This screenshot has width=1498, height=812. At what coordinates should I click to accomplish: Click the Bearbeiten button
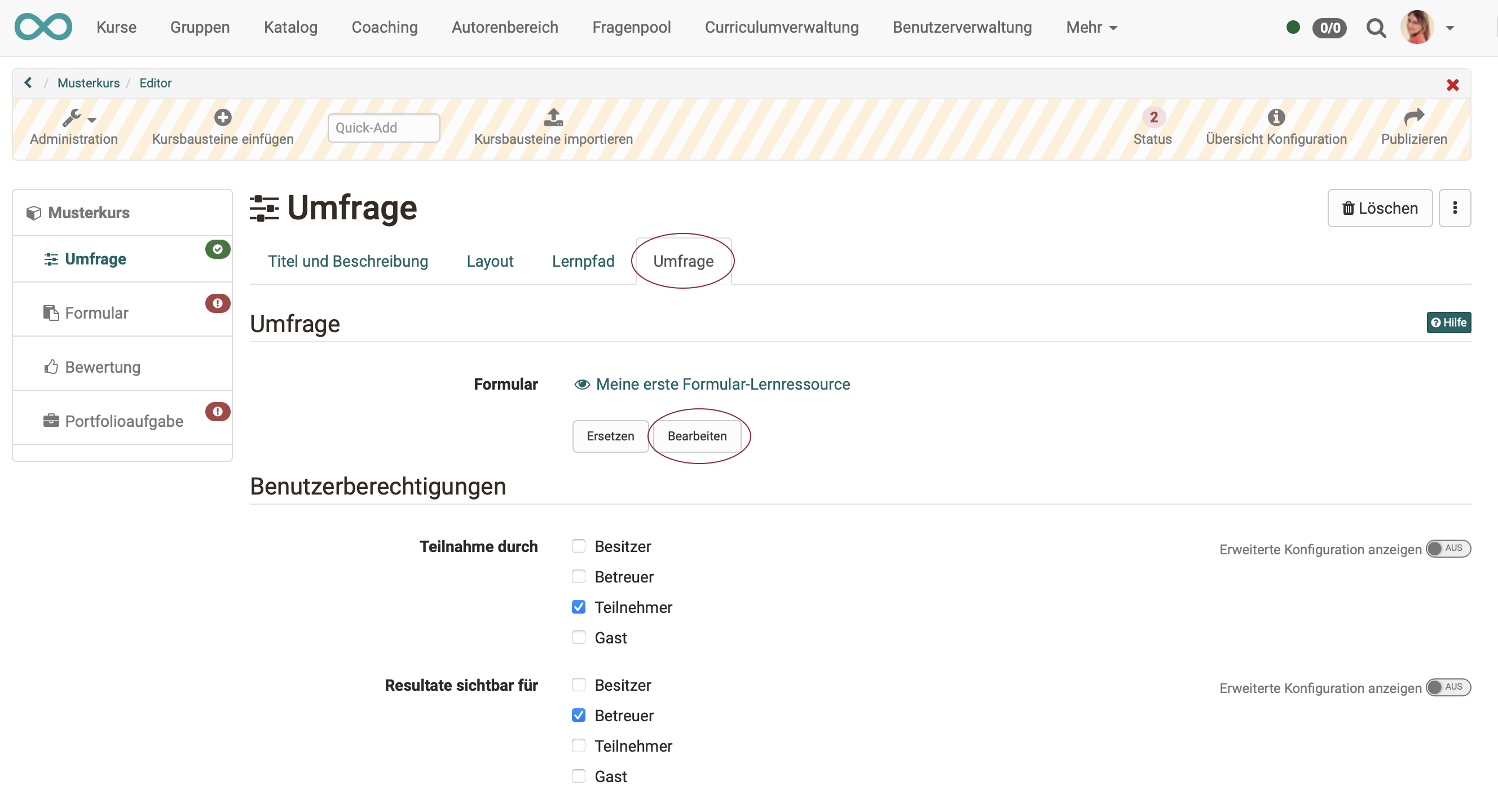click(697, 436)
